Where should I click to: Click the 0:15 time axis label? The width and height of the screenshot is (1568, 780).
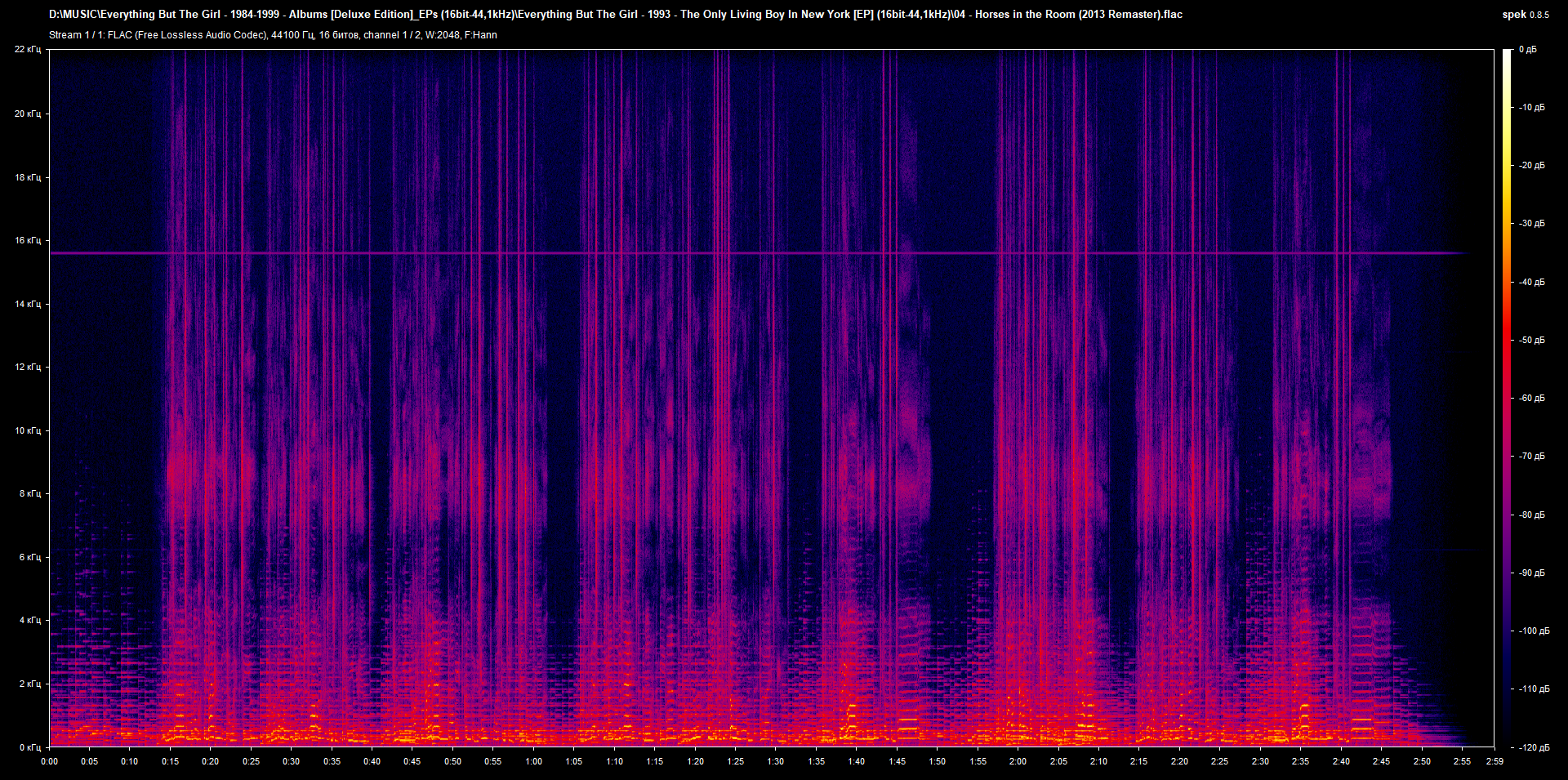point(170,761)
